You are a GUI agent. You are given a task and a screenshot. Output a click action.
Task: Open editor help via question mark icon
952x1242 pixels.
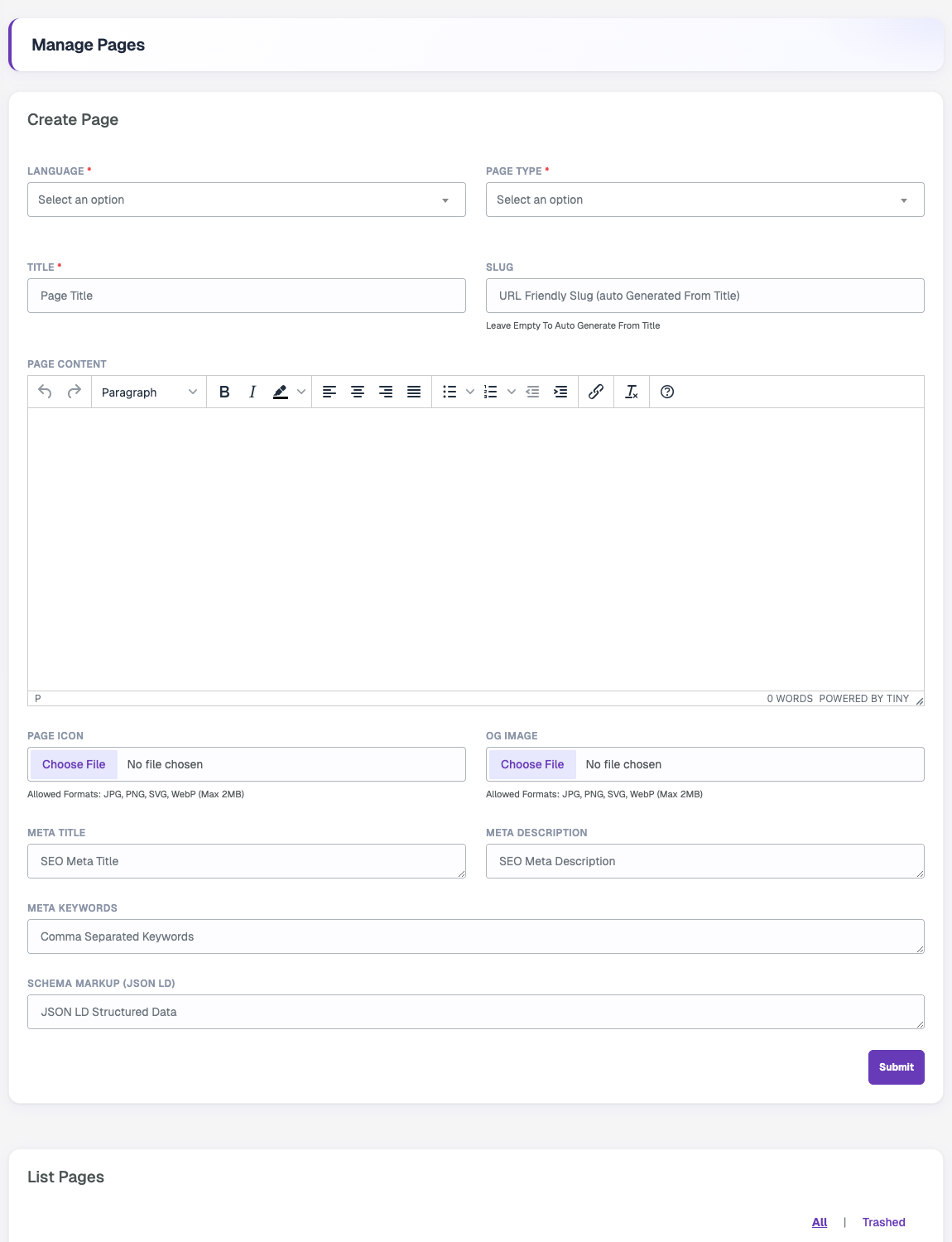(x=667, y=392)
